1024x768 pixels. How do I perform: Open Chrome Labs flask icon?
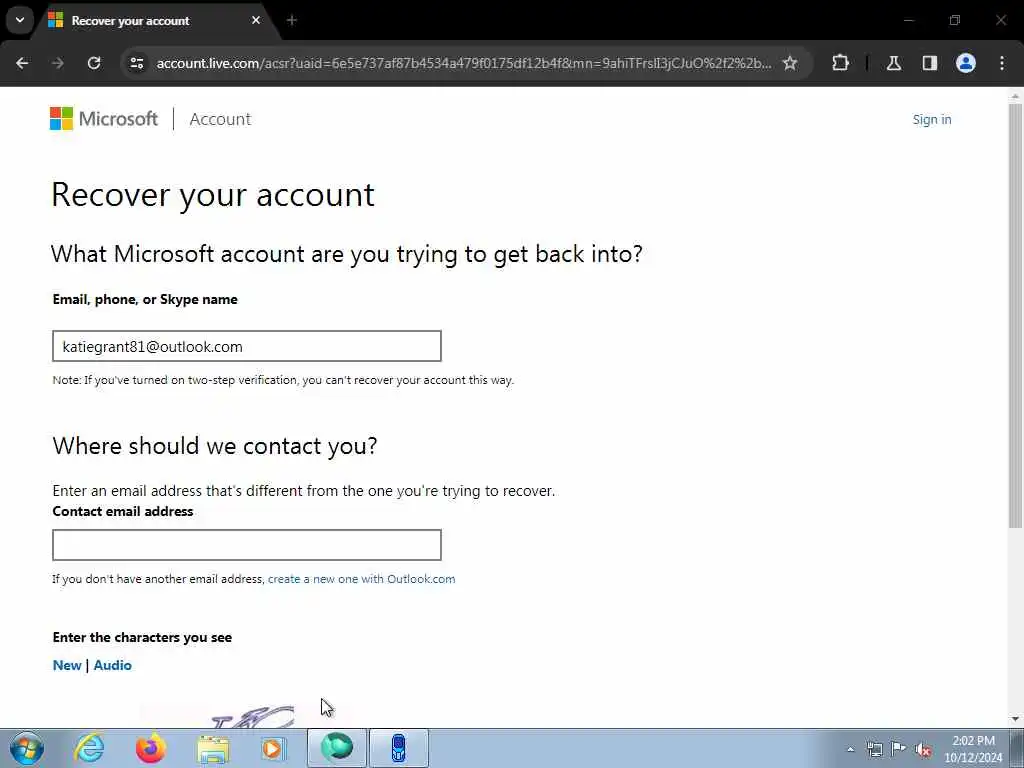tap(893, 63)
